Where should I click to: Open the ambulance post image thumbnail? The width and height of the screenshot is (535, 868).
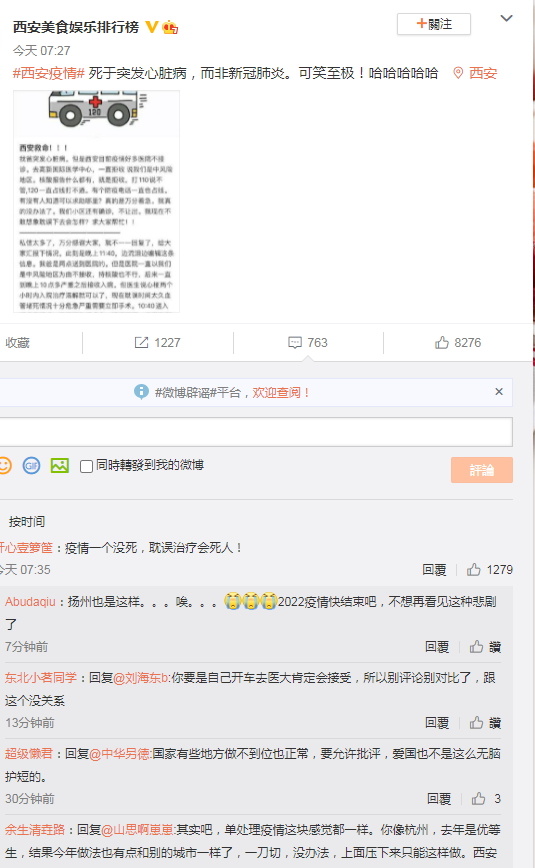coord(96,202)
